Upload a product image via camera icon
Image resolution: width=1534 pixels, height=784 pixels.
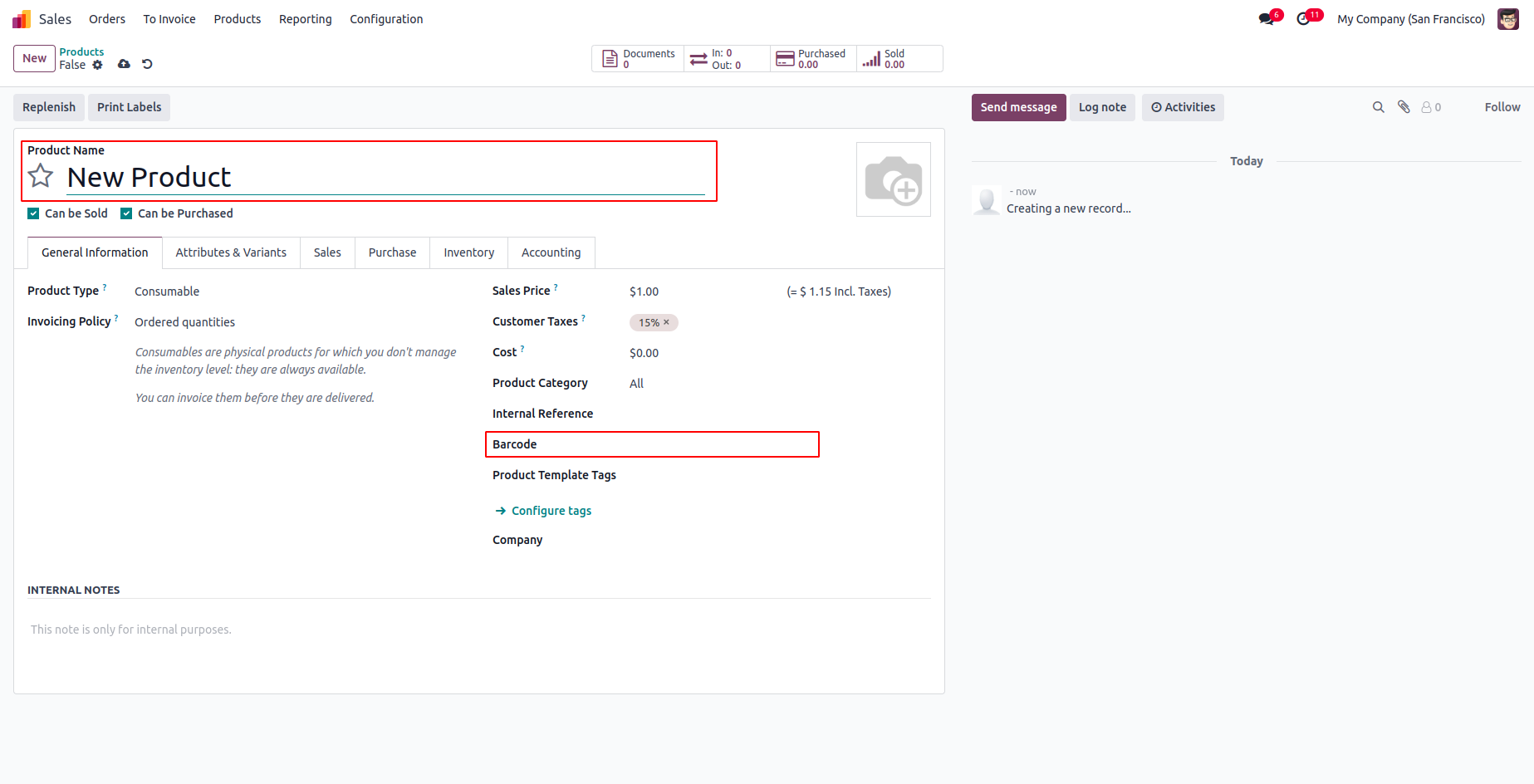(x=893, y=179)
